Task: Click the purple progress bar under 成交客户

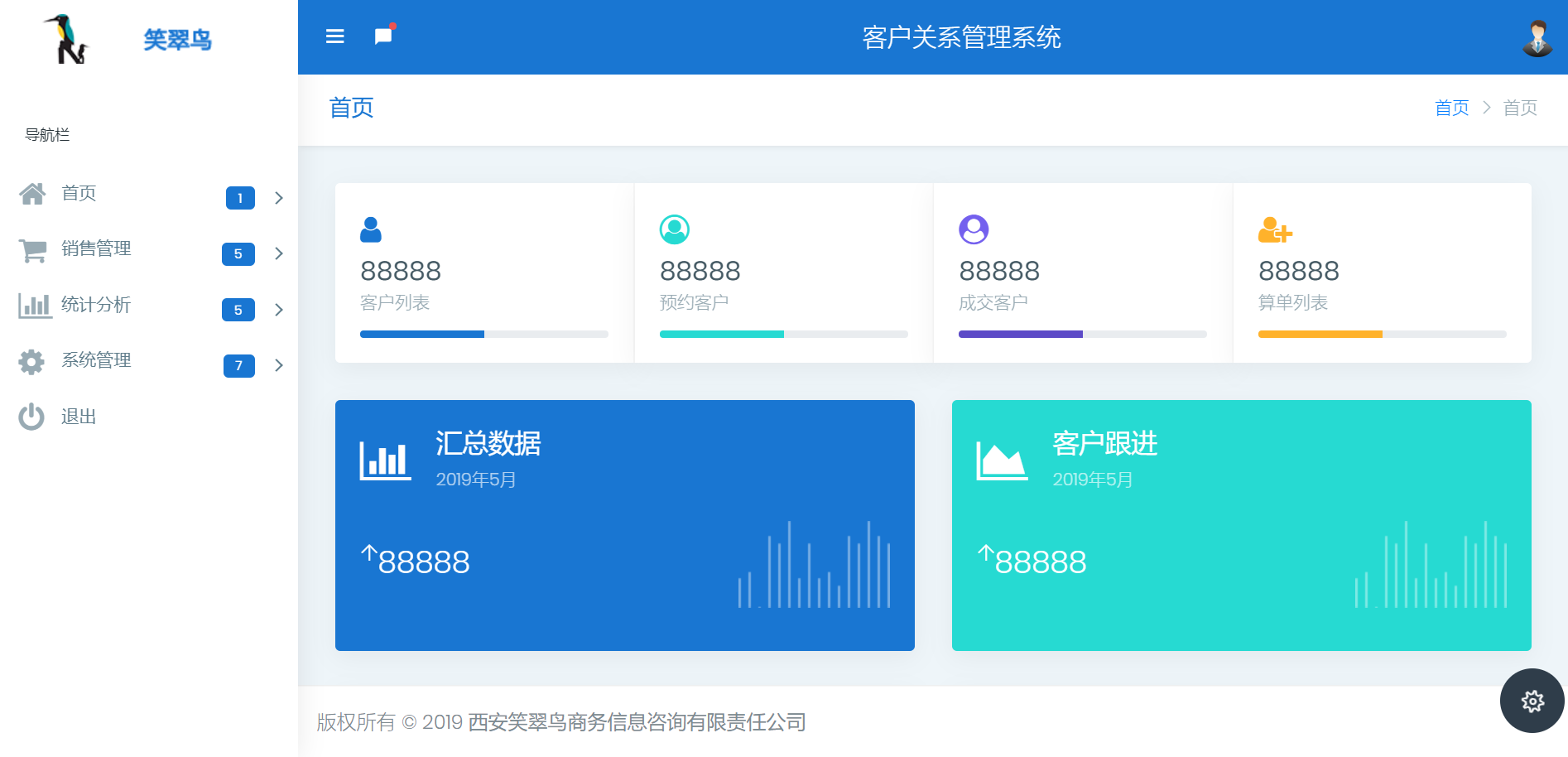Action: [x=1083, y=335]
